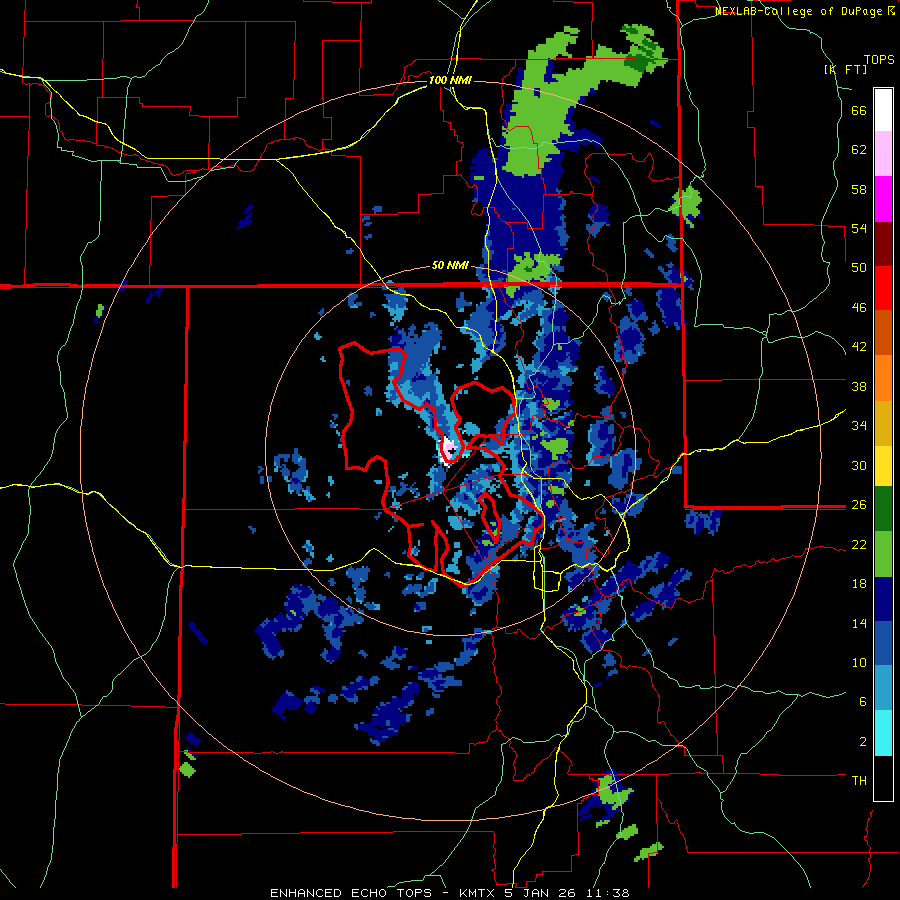900x900 pixels.
Task: Pick the bright orange legend swatch near 38
Action: 883,378
